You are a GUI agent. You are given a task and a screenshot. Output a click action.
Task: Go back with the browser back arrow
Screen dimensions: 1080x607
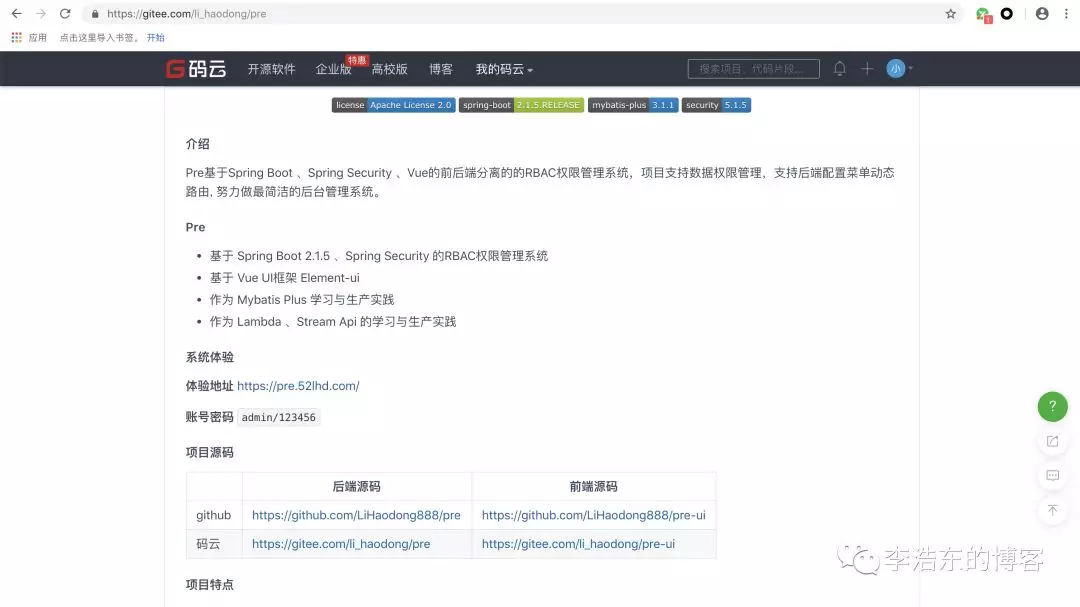point(17,14)
